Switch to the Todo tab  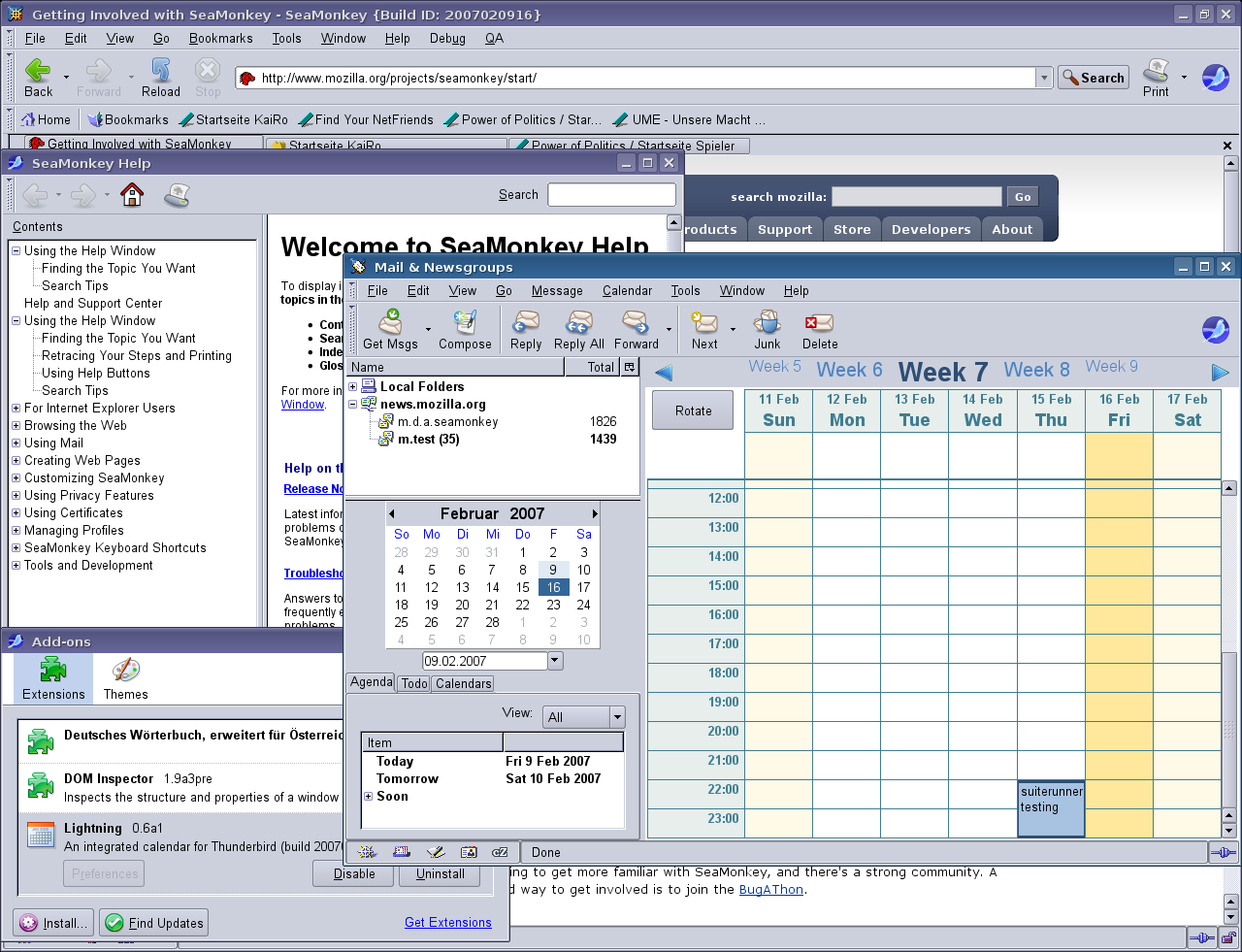pyautogui.click(x=413, y=682)
